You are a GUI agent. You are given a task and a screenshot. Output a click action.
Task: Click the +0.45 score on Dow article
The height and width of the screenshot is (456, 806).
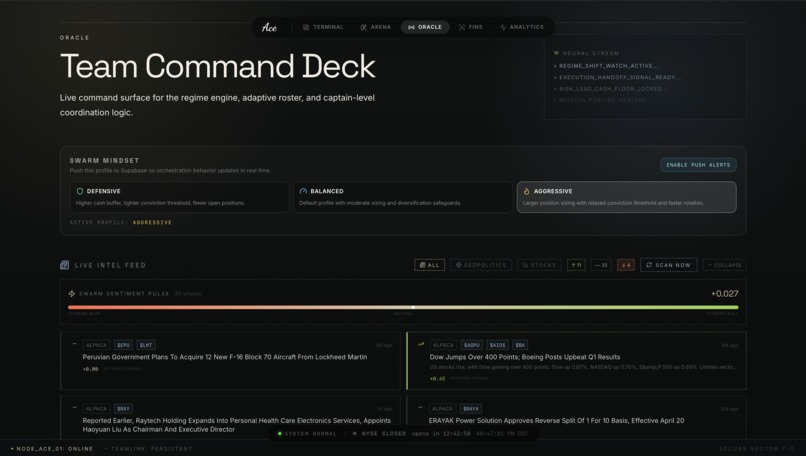[x=437, y=378]
